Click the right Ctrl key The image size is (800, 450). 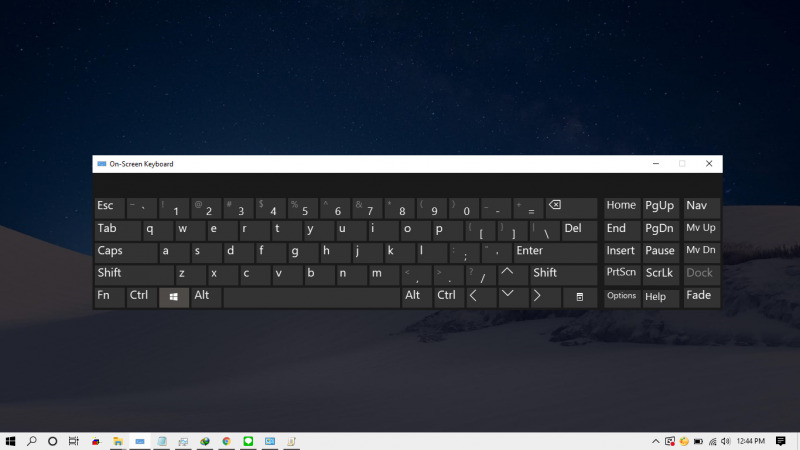point(449,297)
